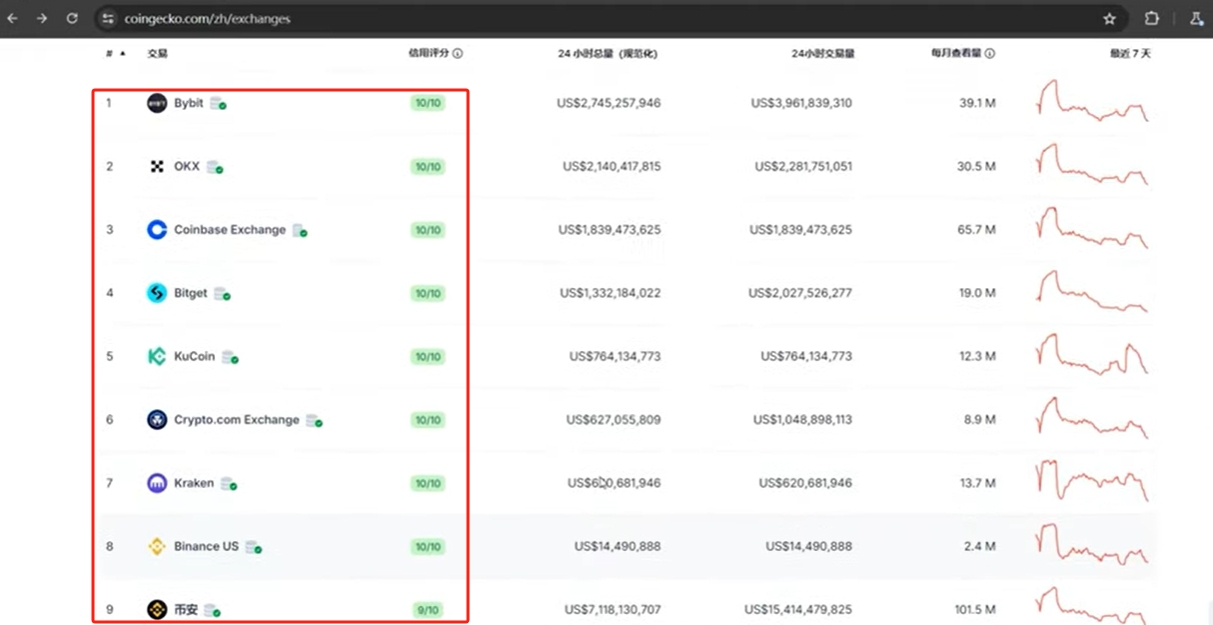Image resolution: width=1213 pixels, height=625 pixels.
Task: Click Bybit volume US$3,961,839,310
Action: [801, 103]
